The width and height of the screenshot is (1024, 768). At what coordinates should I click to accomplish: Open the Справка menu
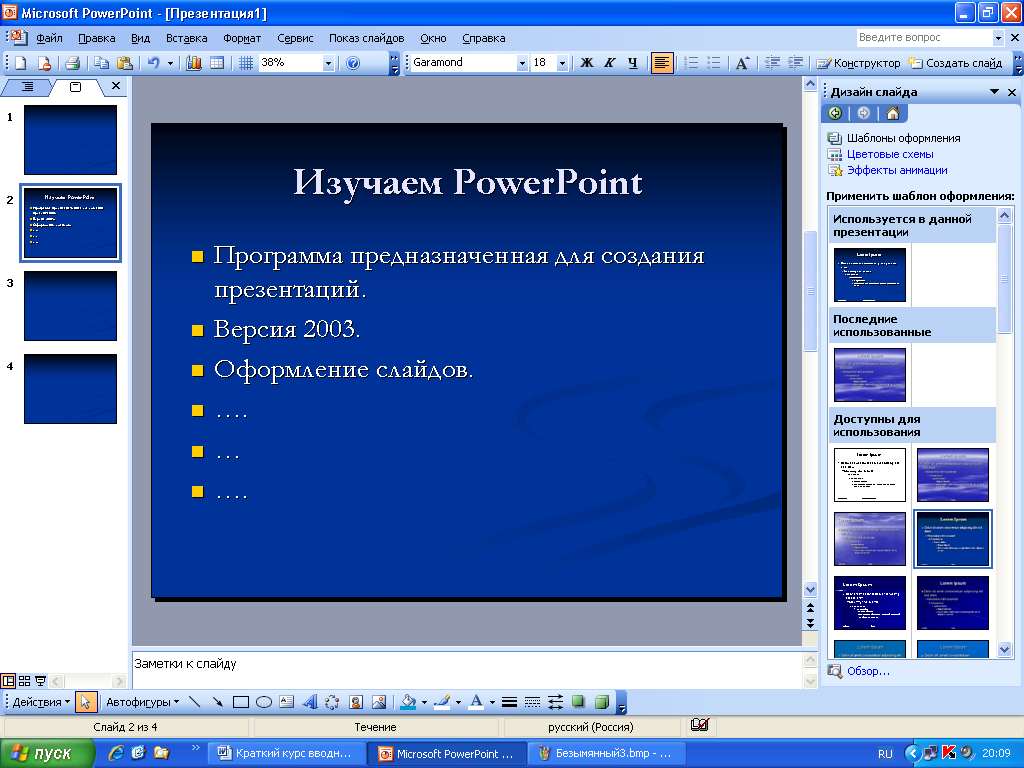(483, 38)
